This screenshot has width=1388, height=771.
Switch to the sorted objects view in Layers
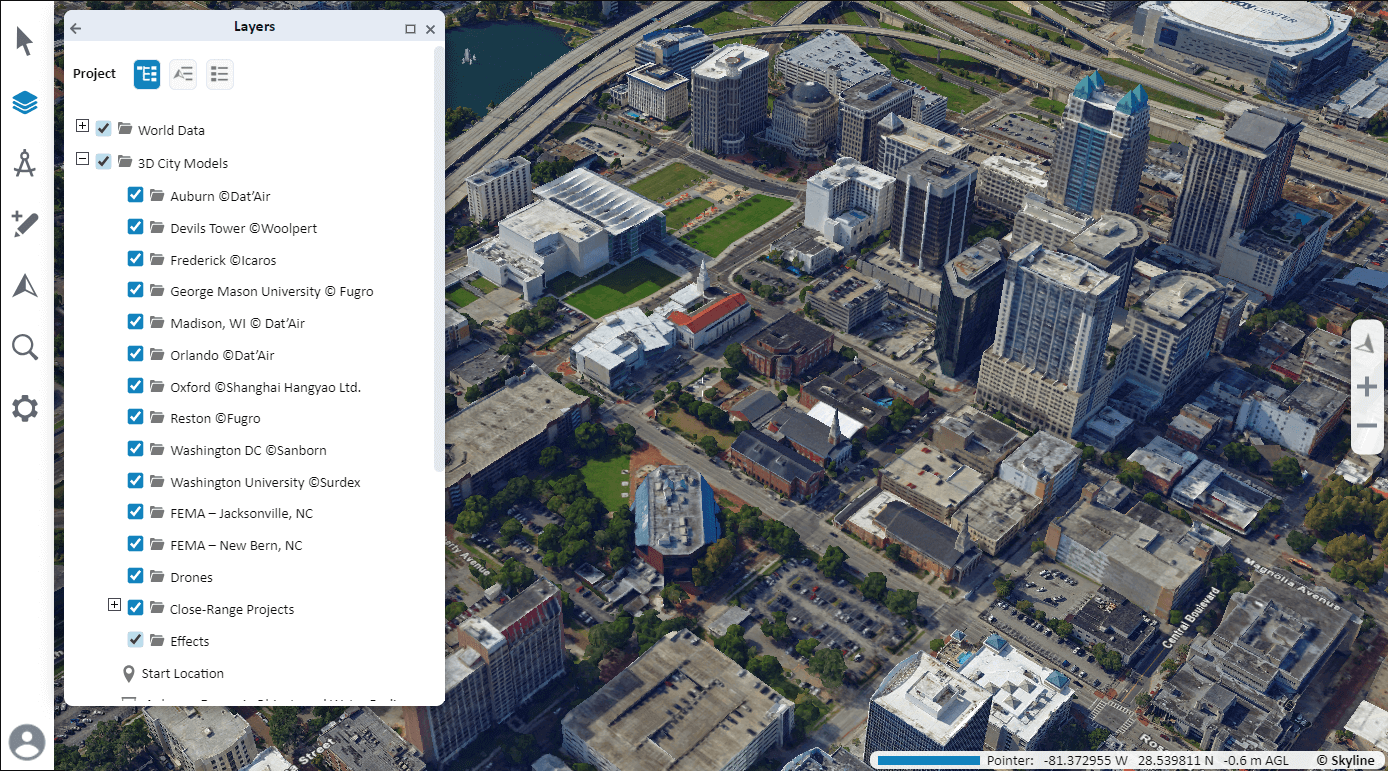pyautogui.click(x=183, y=73)
